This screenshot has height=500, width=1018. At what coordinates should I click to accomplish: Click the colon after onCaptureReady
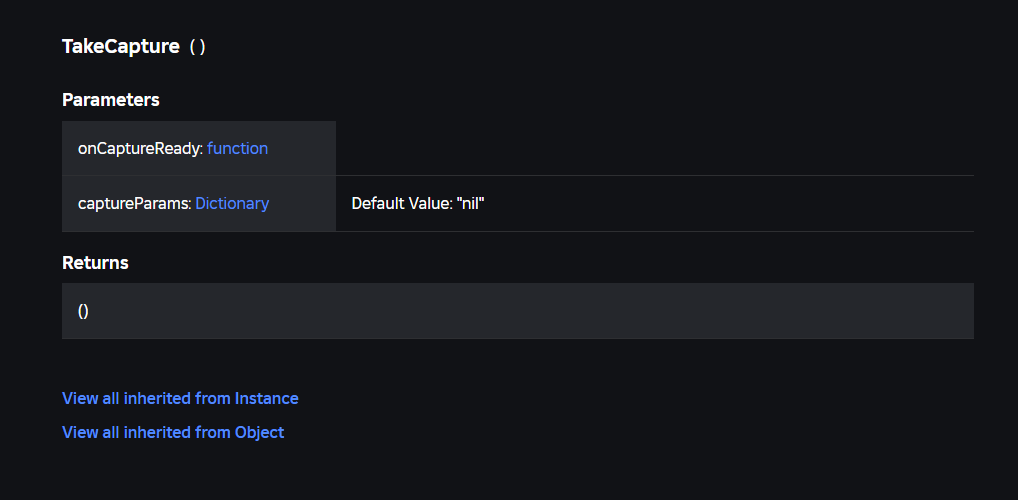201,149
